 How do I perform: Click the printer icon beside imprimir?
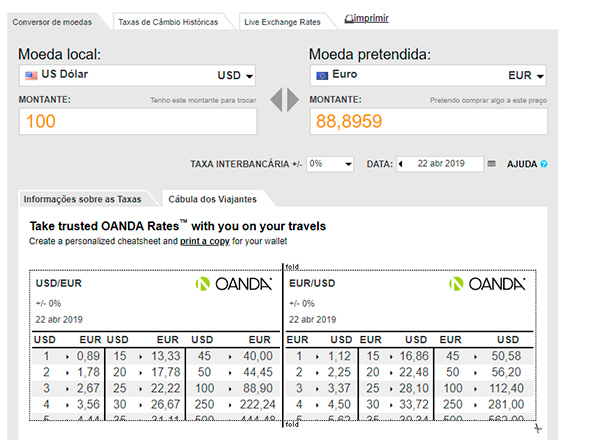[349, 18]
